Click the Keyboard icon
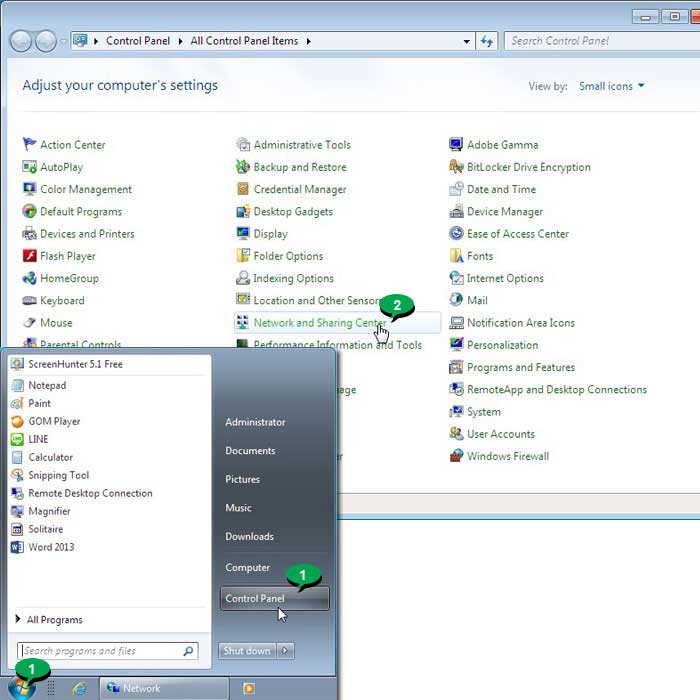Screen dimensions: 700x700 29,300
